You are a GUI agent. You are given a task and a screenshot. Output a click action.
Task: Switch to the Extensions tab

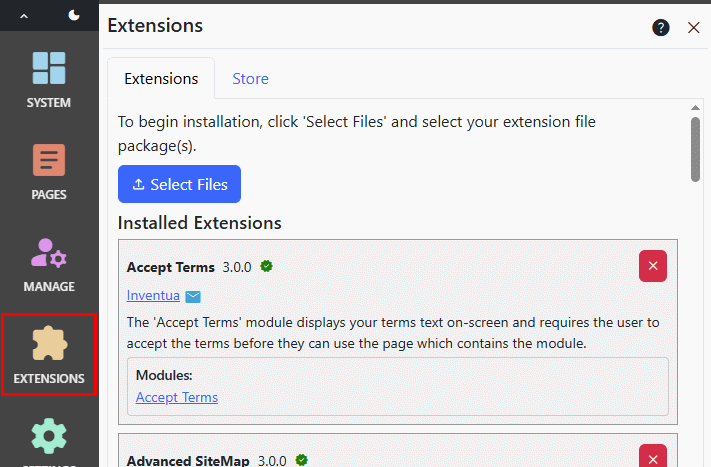point(161,78)
